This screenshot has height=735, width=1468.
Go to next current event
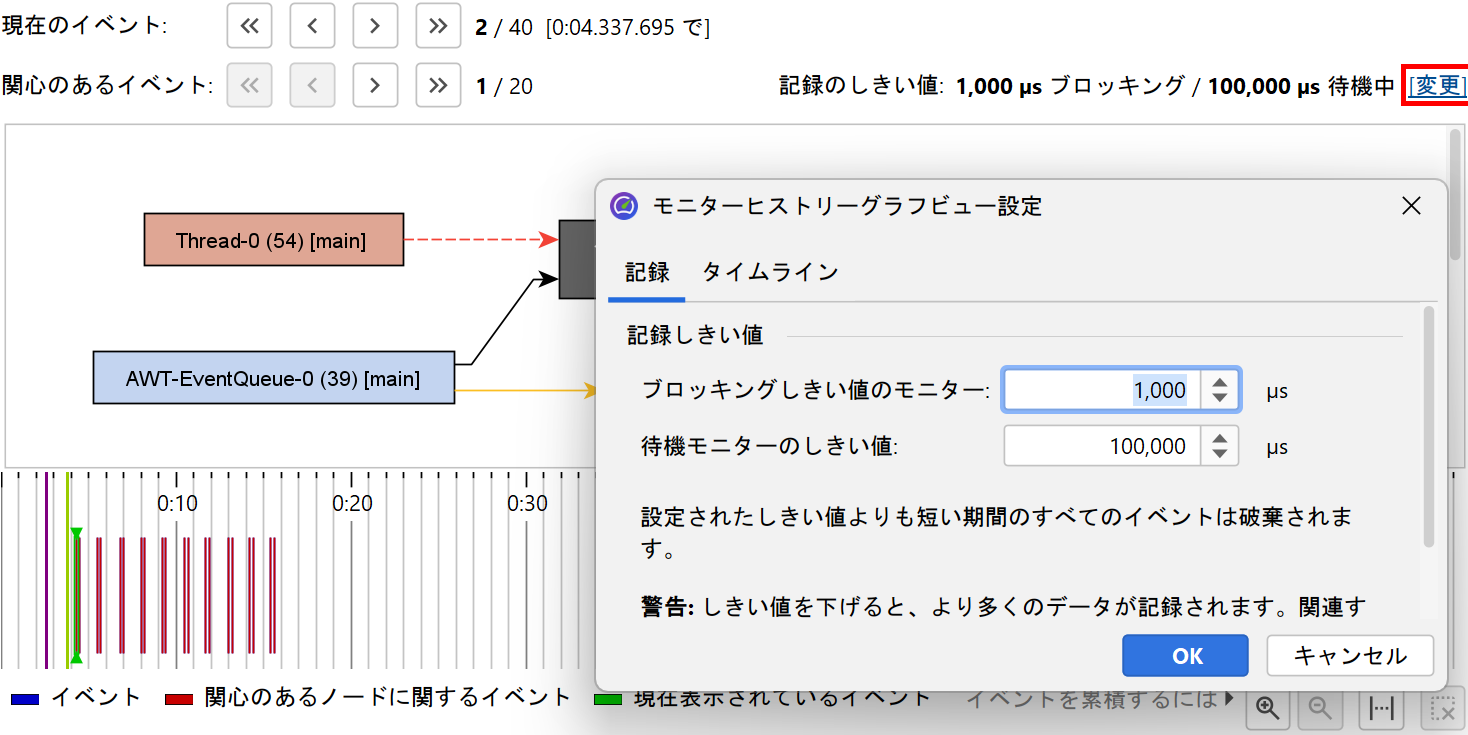coord(375,26)
